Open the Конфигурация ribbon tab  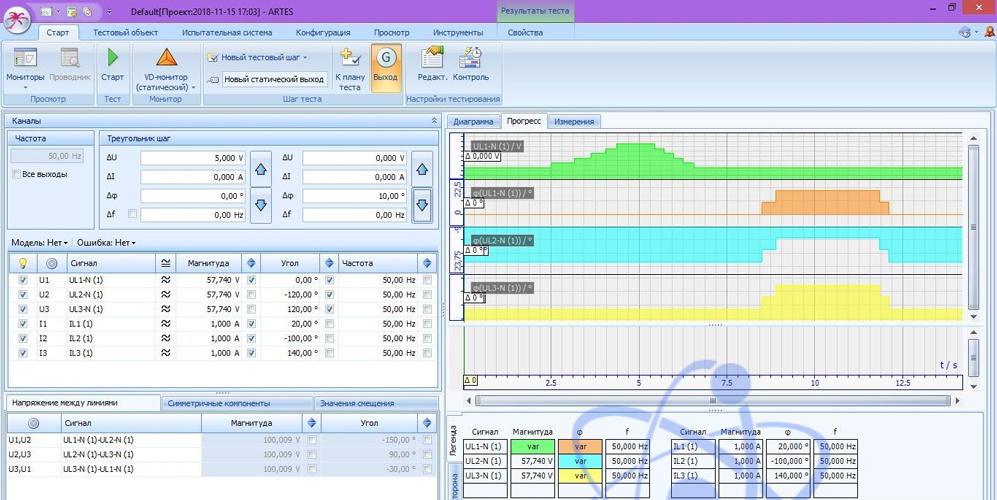click(x=322, y=33)
